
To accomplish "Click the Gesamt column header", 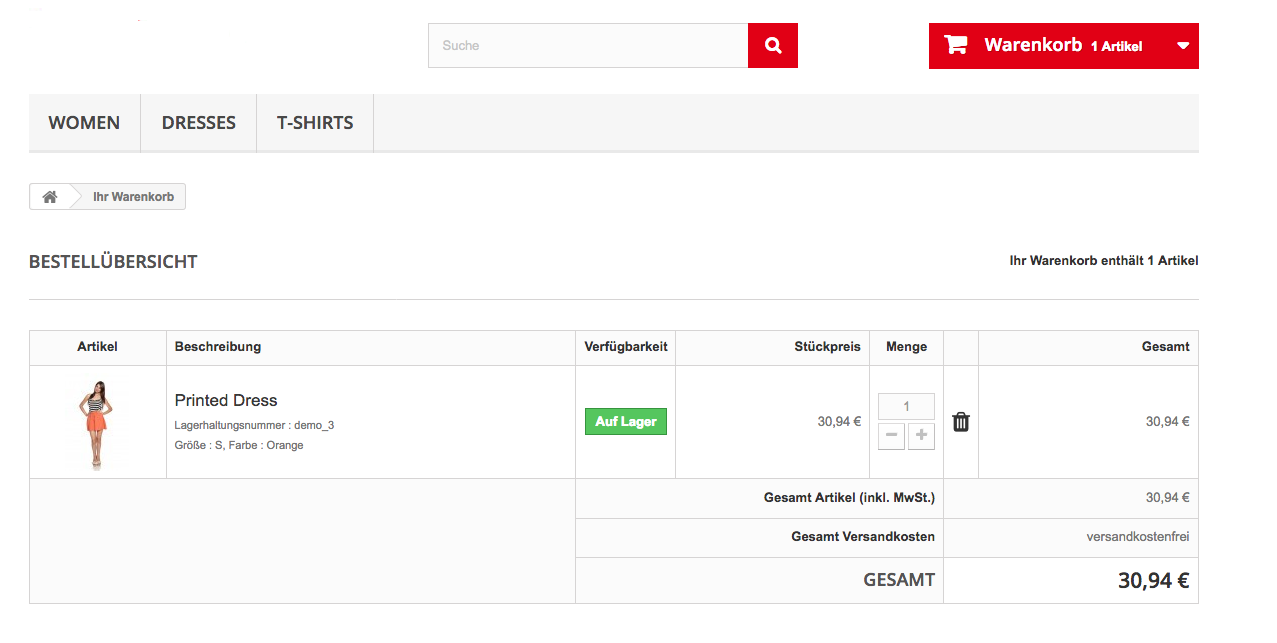I will point(1166,347).
